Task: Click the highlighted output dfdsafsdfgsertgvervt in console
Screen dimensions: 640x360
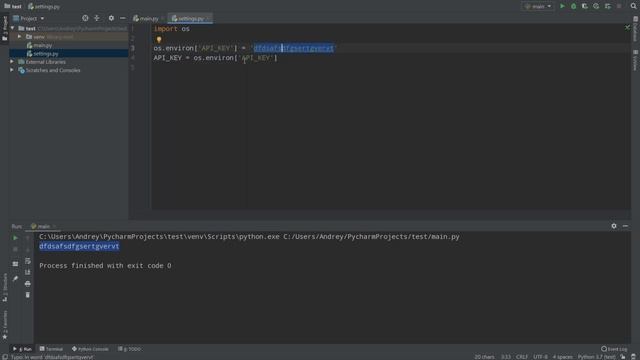Action: point(79,247)
